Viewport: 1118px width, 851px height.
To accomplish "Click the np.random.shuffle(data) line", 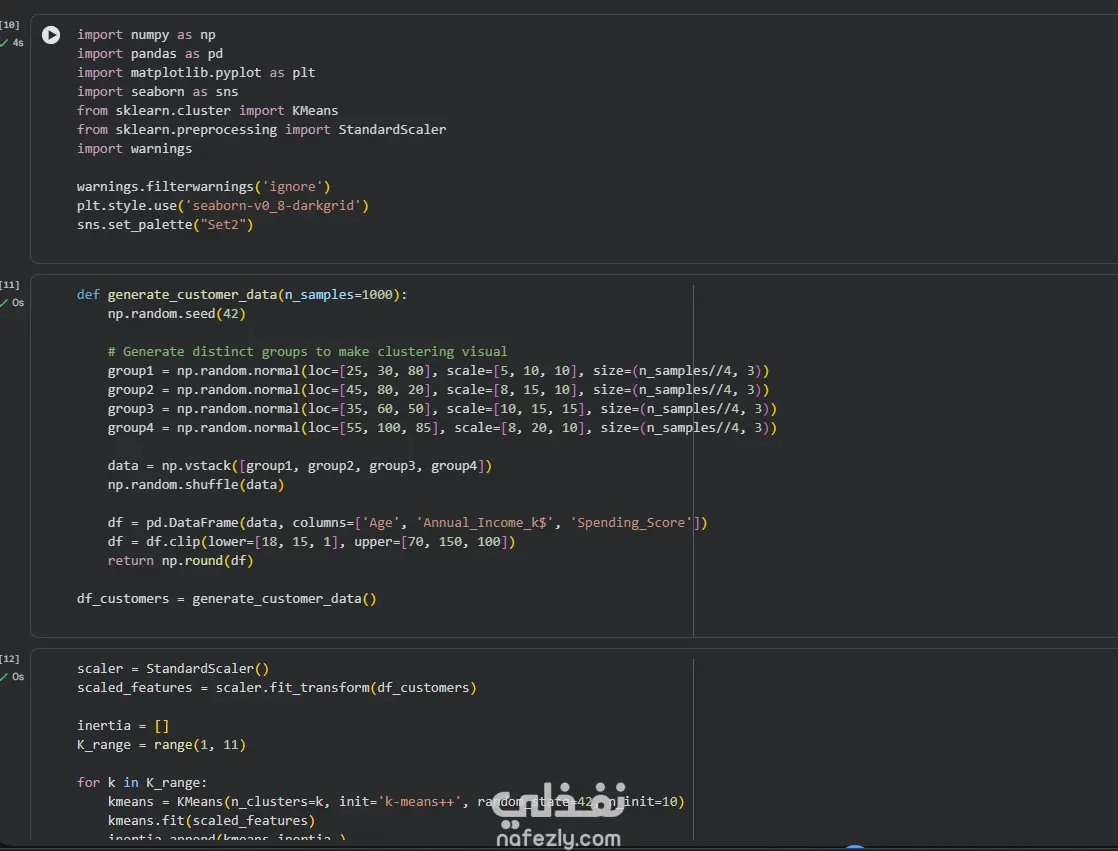I will (x=196, y=485).
